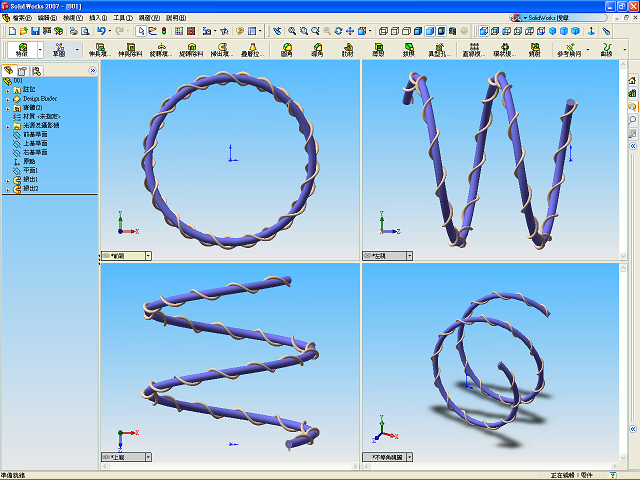Open the Reference Geometry (參考幾何) dropdown arrow
This screenshot has height=480, width=640.
pyautogui.click(x=588, y=50)
